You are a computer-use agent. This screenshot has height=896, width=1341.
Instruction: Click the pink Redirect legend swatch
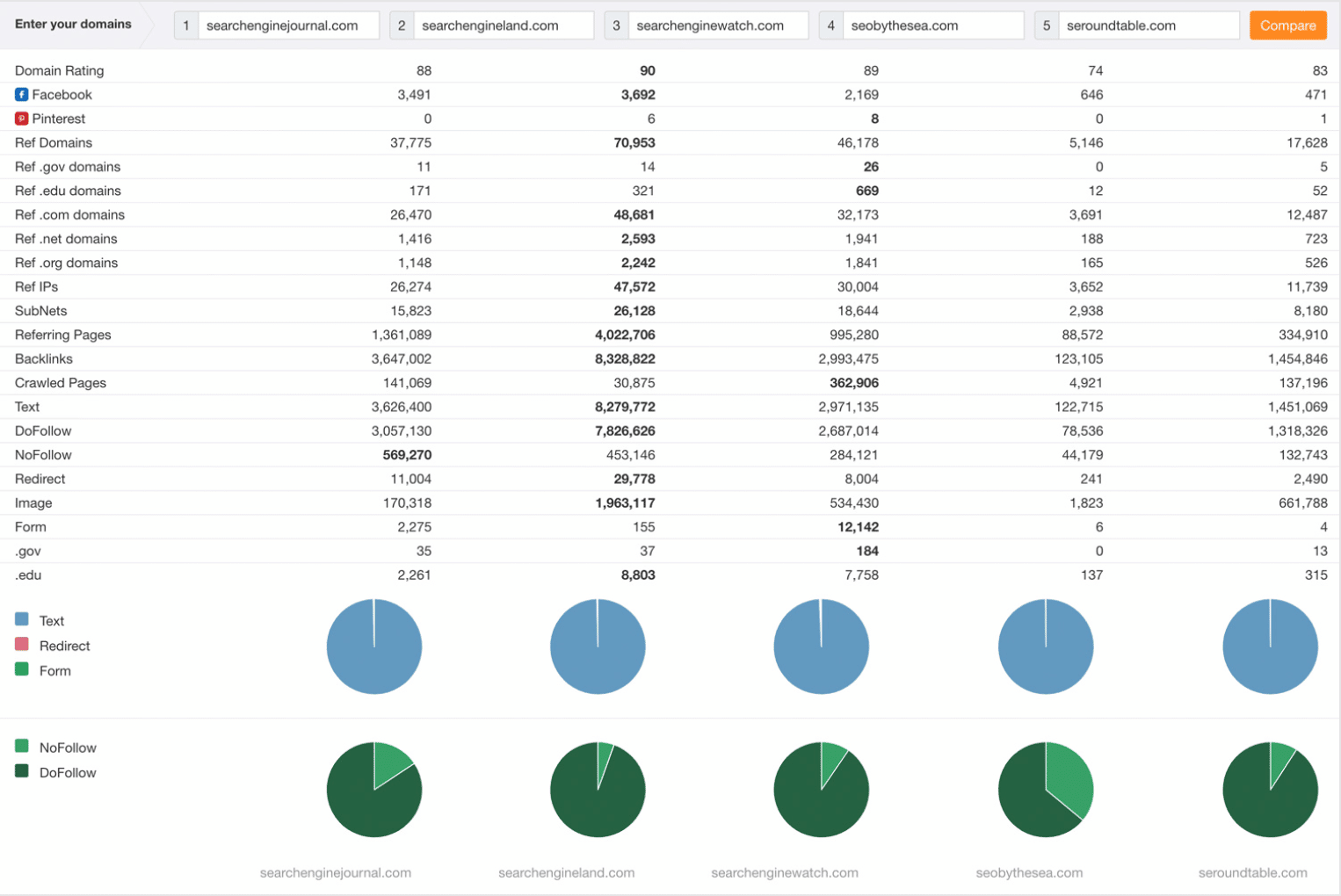click(x=22, y=644)
